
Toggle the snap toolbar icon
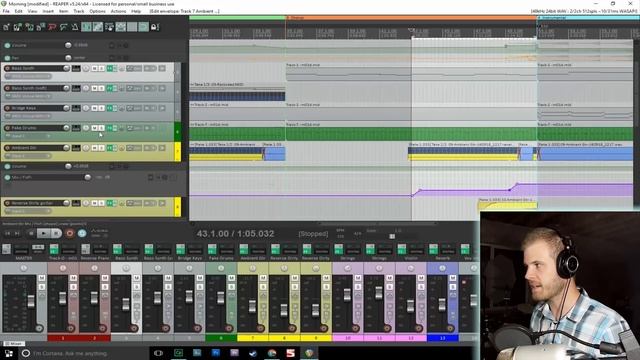(x=143, y=27)
